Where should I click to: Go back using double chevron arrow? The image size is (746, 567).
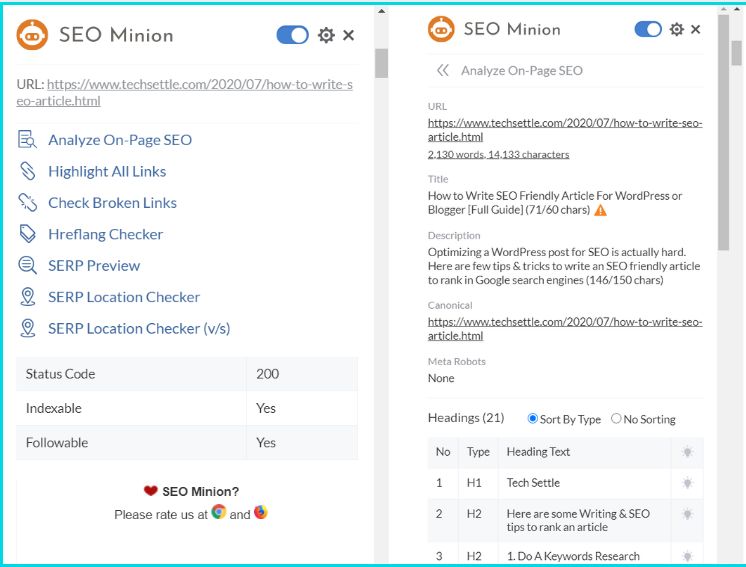[x=442, y=70]
